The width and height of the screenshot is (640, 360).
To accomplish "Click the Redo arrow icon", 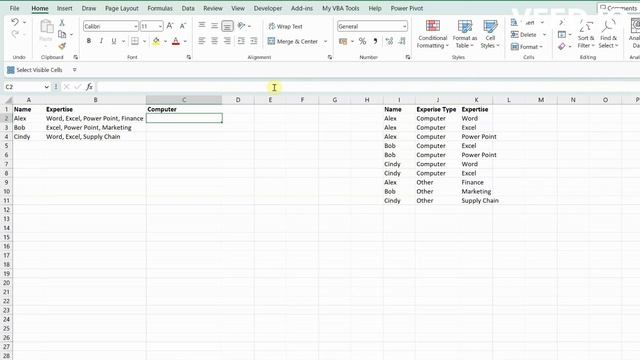I will coord(15,34).
